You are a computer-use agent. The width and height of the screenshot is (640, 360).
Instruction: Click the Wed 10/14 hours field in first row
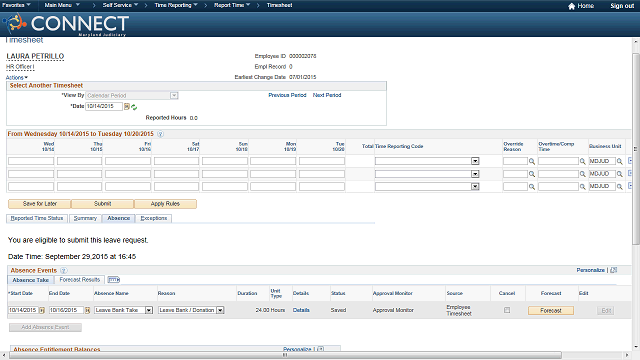point(31,161)
